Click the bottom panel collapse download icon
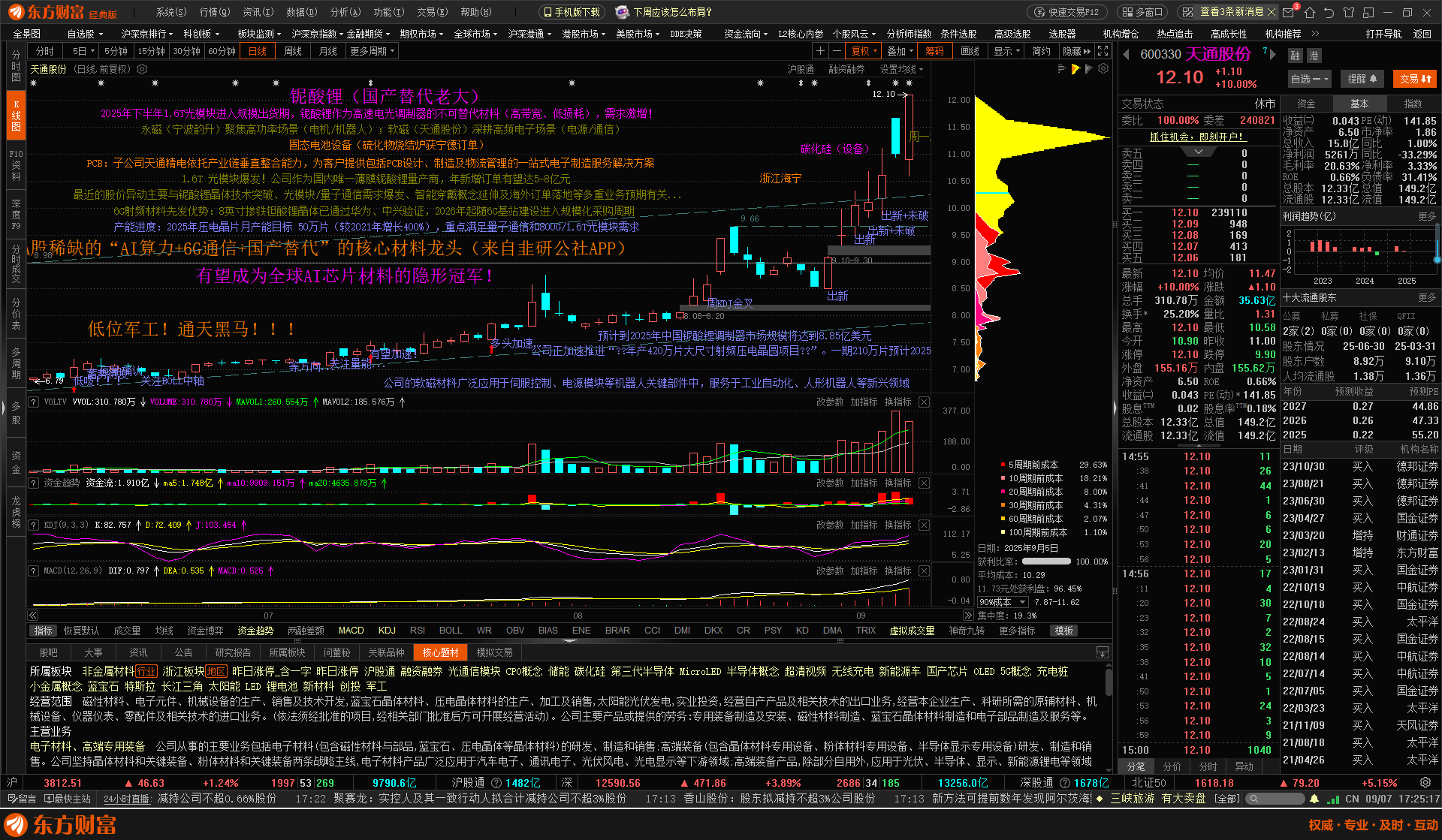1442x840 pixels. tap(1103, 652)
